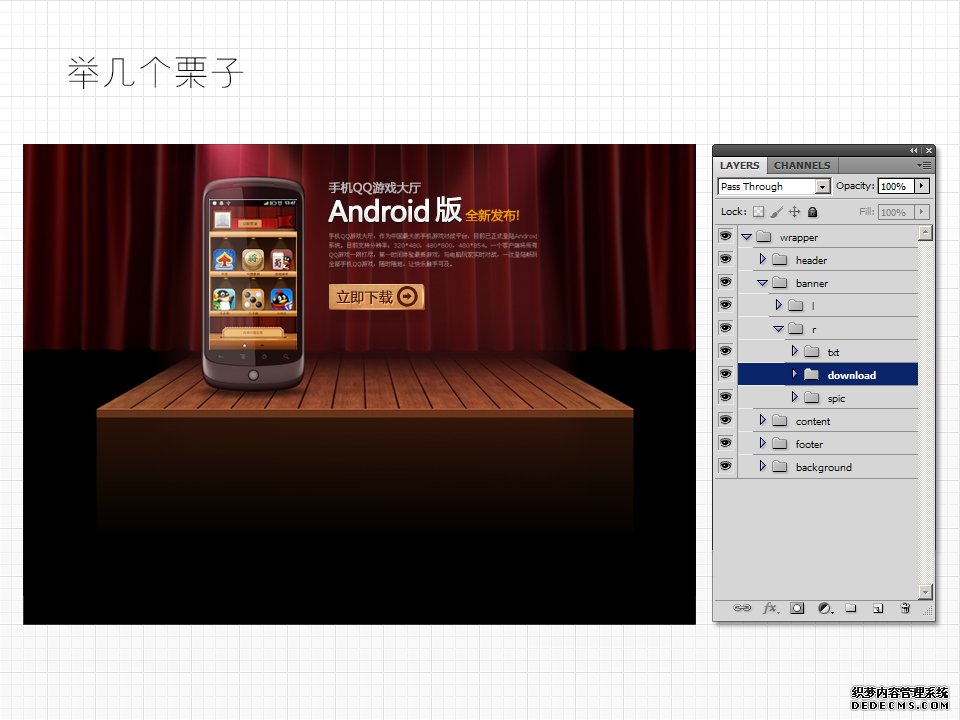Expand the content group
Image resolution: width=960 pixels, height=720 pixels.
(762, 419)
